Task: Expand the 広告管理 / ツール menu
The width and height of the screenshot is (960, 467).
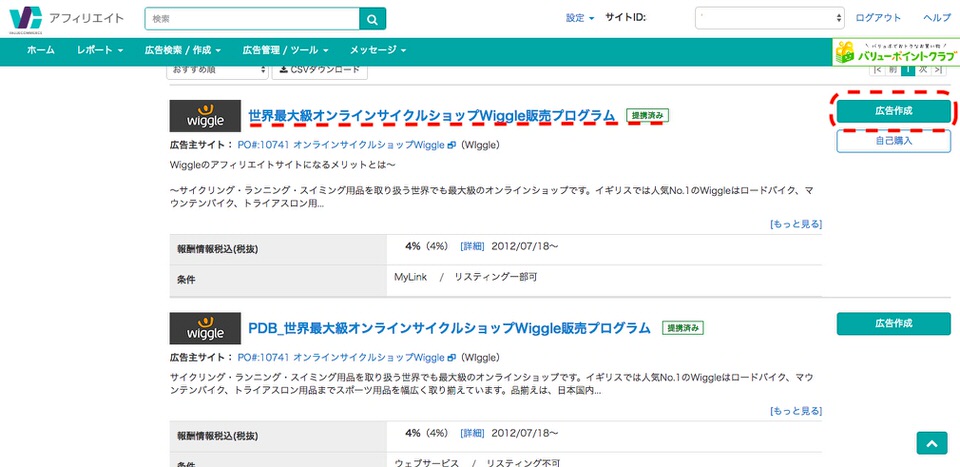Action: [x=285, y=50]
